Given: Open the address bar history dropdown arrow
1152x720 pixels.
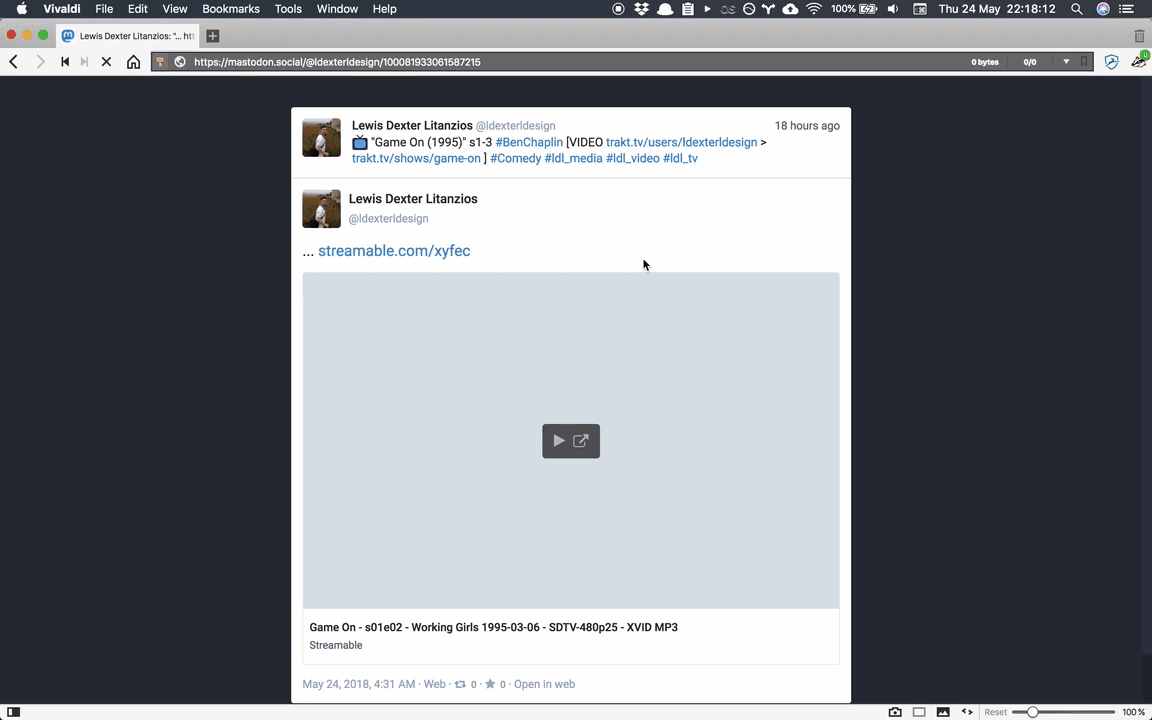Looking at the screenshot, I should click(1066, 62).
